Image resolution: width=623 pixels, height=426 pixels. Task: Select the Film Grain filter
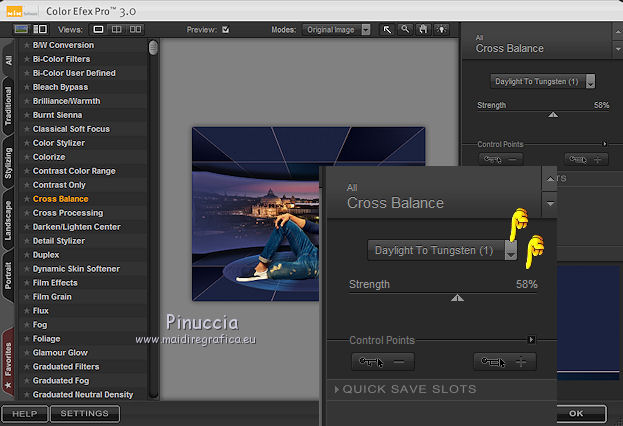(52, 297)
